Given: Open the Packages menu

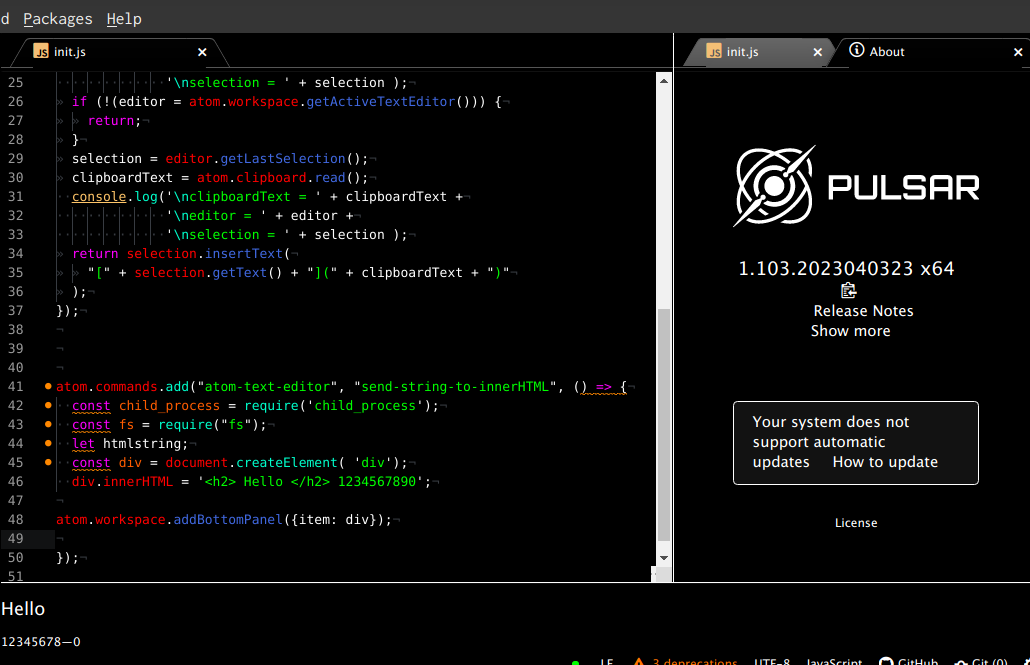Looking at the screenshot, I should [x=57, y=18].
